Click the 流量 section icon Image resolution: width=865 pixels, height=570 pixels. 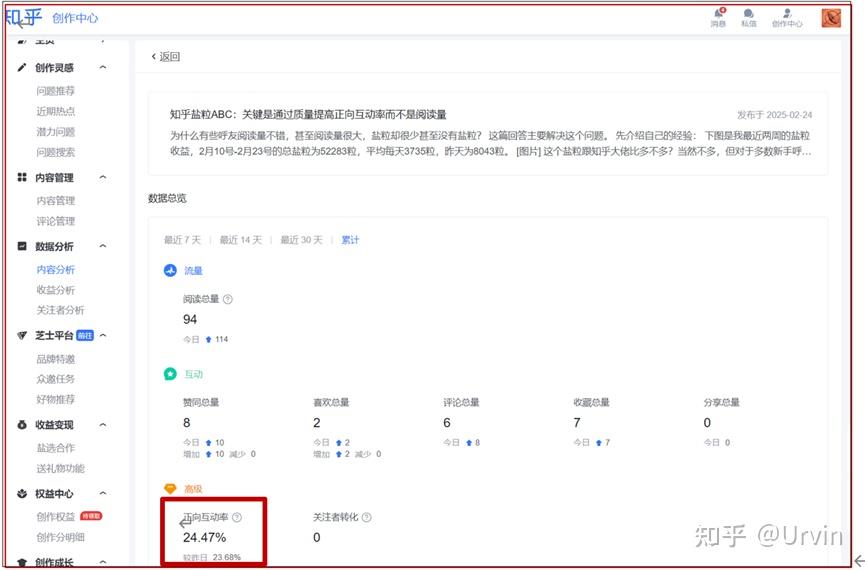(x=170, y=271)
